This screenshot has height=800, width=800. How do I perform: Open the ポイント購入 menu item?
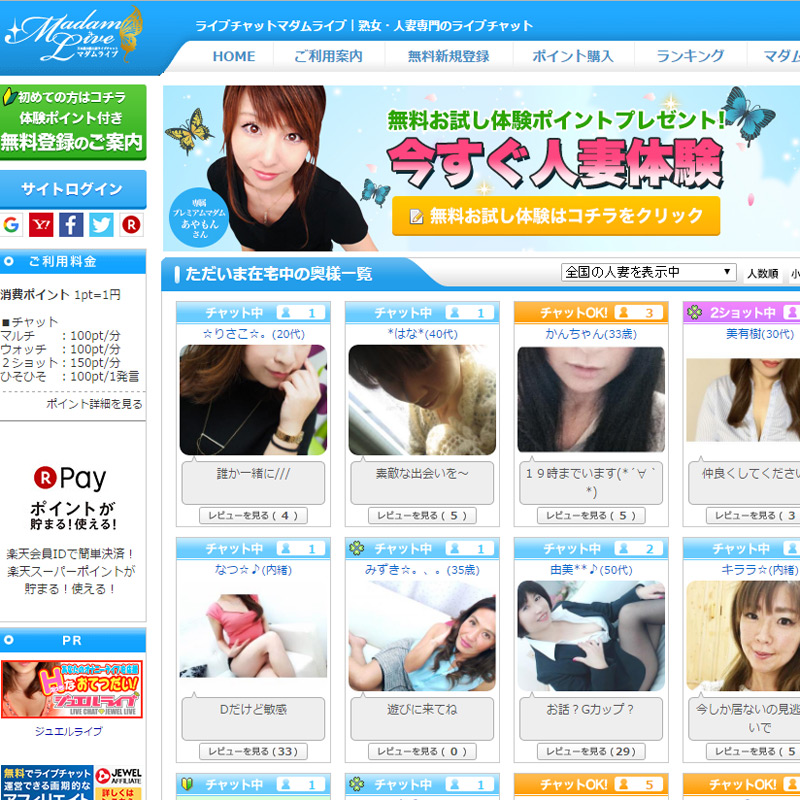click(x=573, y=56)
